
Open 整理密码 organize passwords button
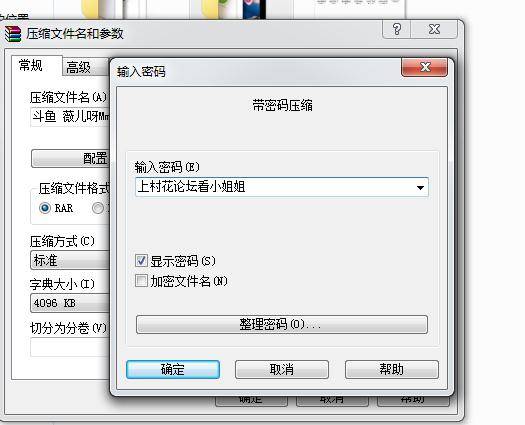[x=282, y=324]
